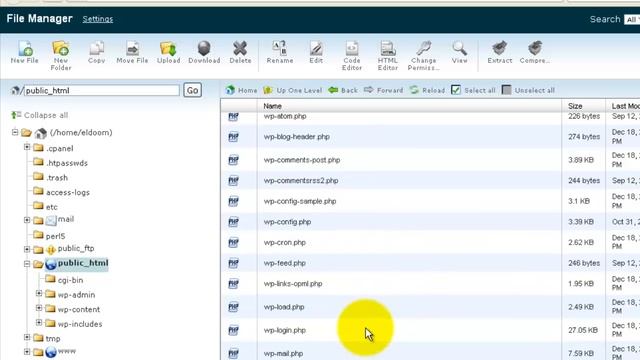Delete the selected item
Viewport: 640px width, 360px height.
[240, 52]
